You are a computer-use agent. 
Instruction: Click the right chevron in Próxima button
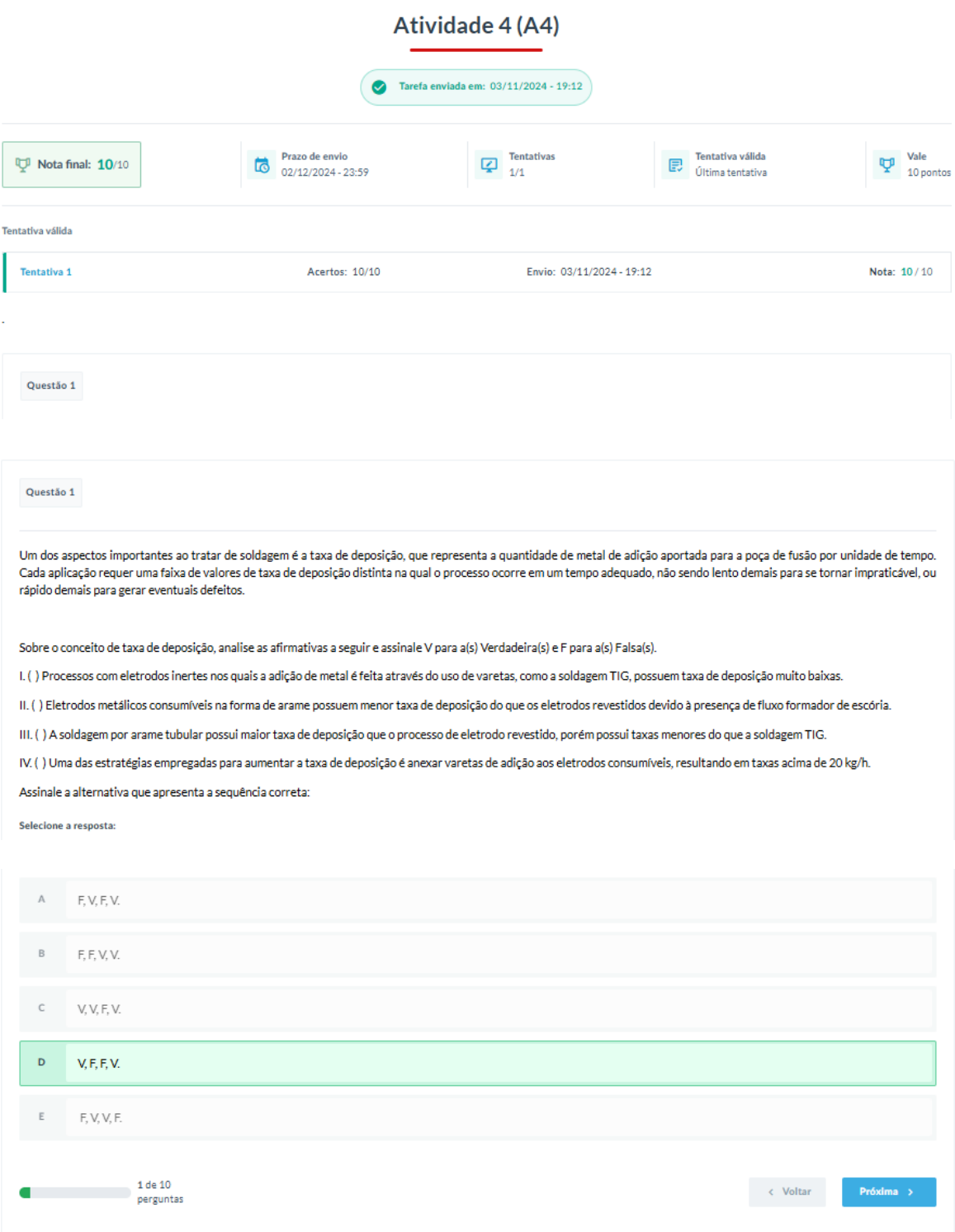910,1192
